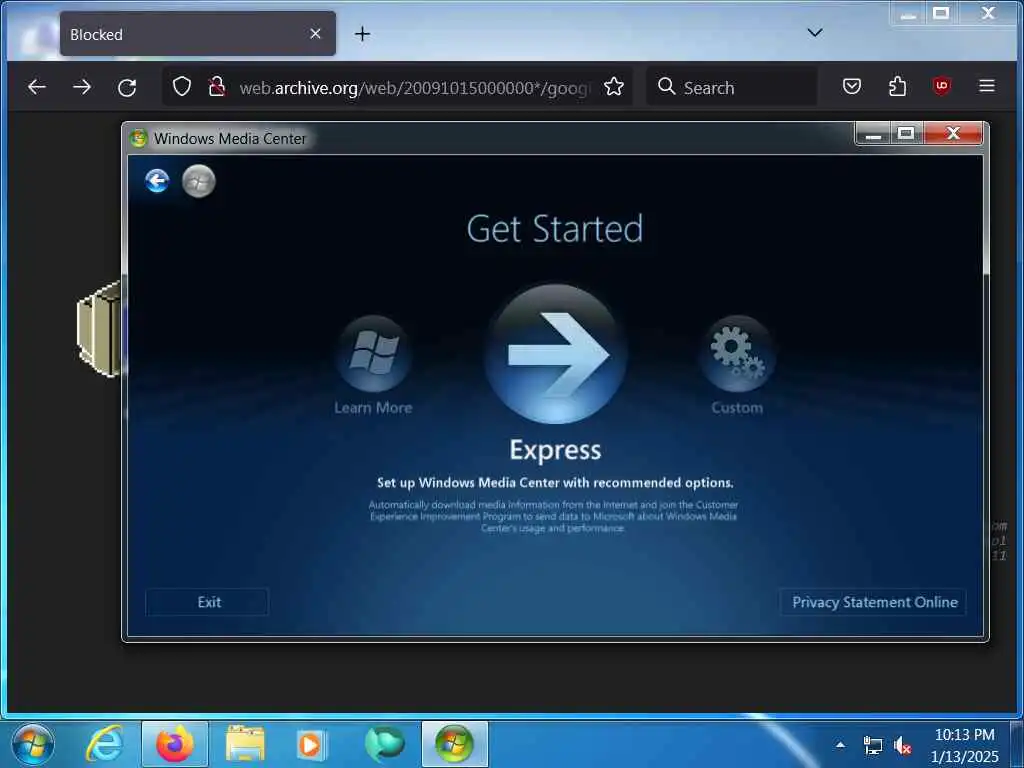Minimize the Windows Media Center window
This screenshot has width=1024, height=768.
coord(873,134)
